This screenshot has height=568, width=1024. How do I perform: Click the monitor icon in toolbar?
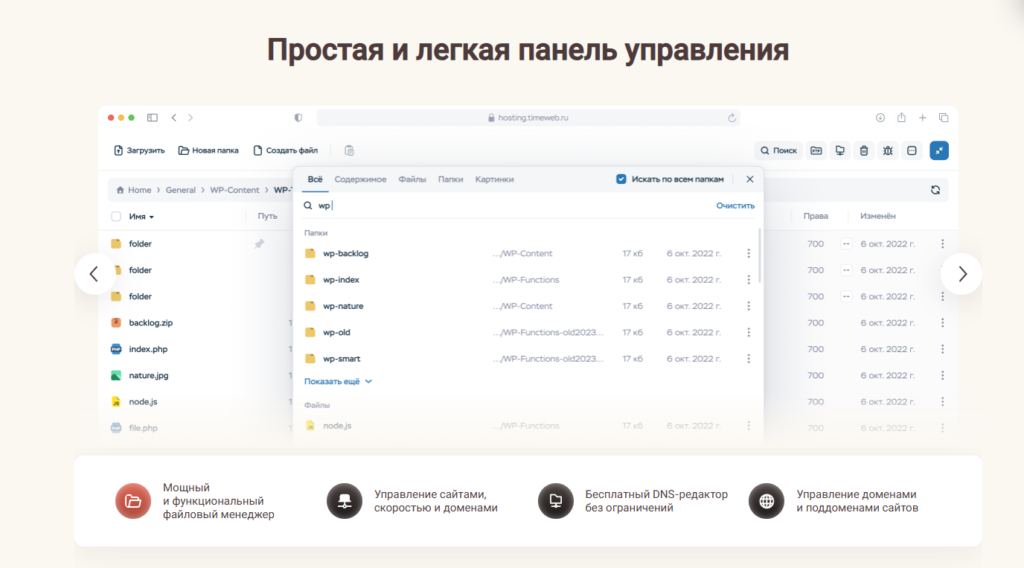[840, 151]
